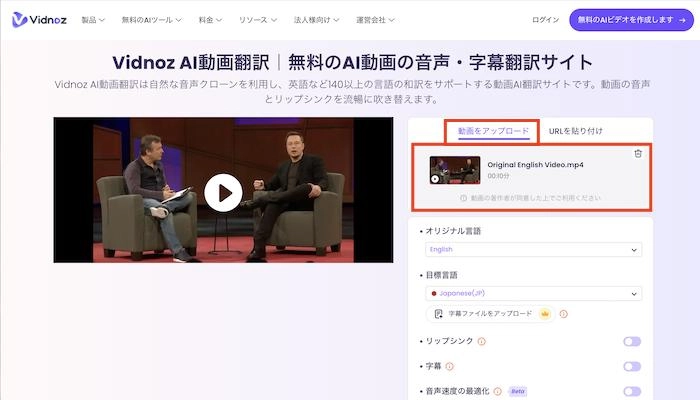
Task: Click the crown icon on subtitle upload button
Action: tap(544, 314)
